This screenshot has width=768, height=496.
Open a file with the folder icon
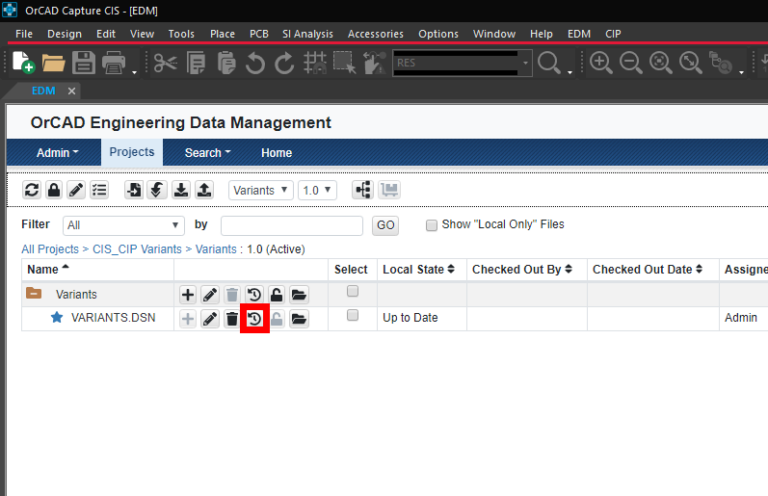click(53, 63)
